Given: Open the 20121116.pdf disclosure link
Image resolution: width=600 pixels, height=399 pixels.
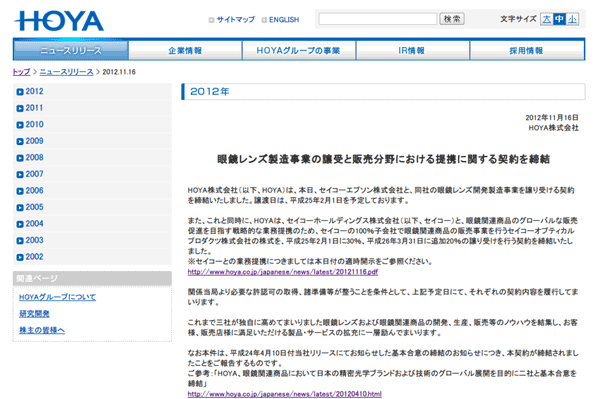Looking at the screenshot, I should tap(283, 272).
